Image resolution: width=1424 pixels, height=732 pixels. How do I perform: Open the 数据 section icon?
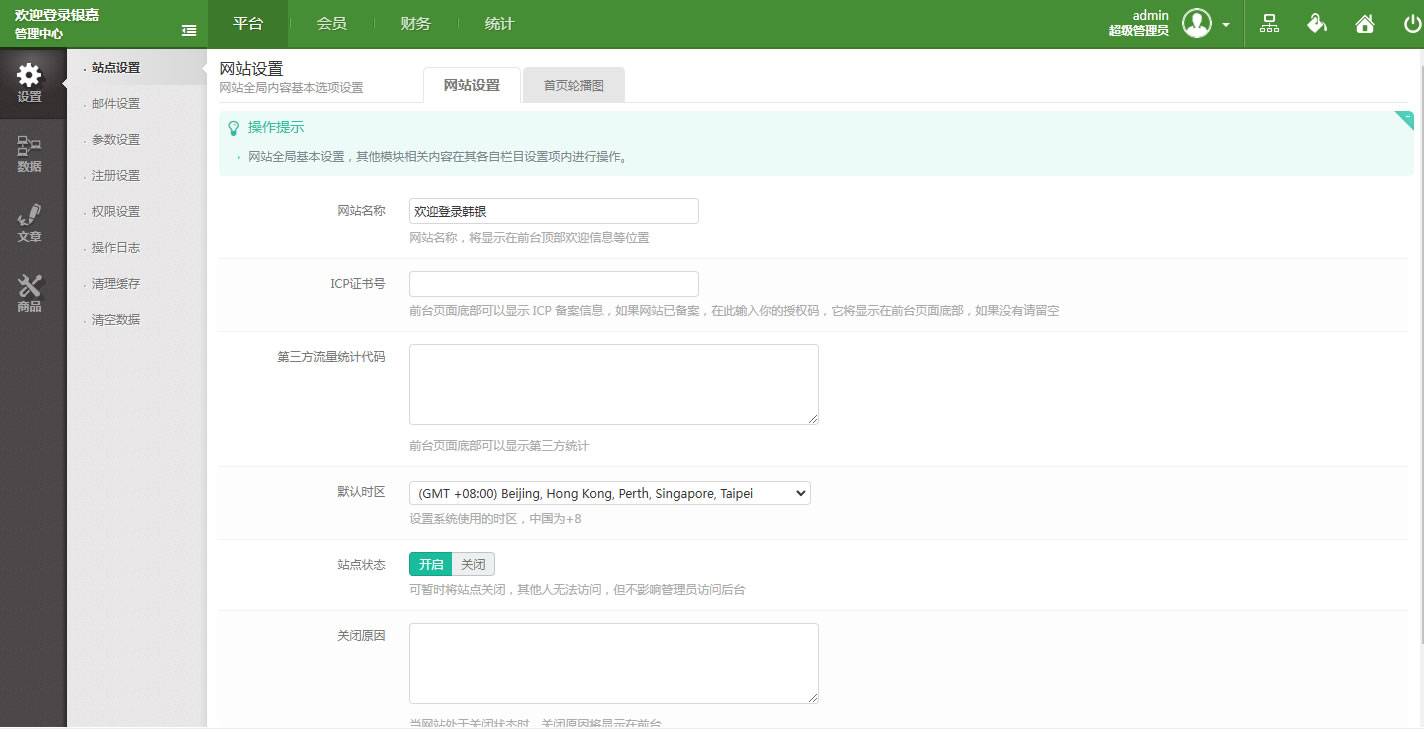[x=30, y=154]
